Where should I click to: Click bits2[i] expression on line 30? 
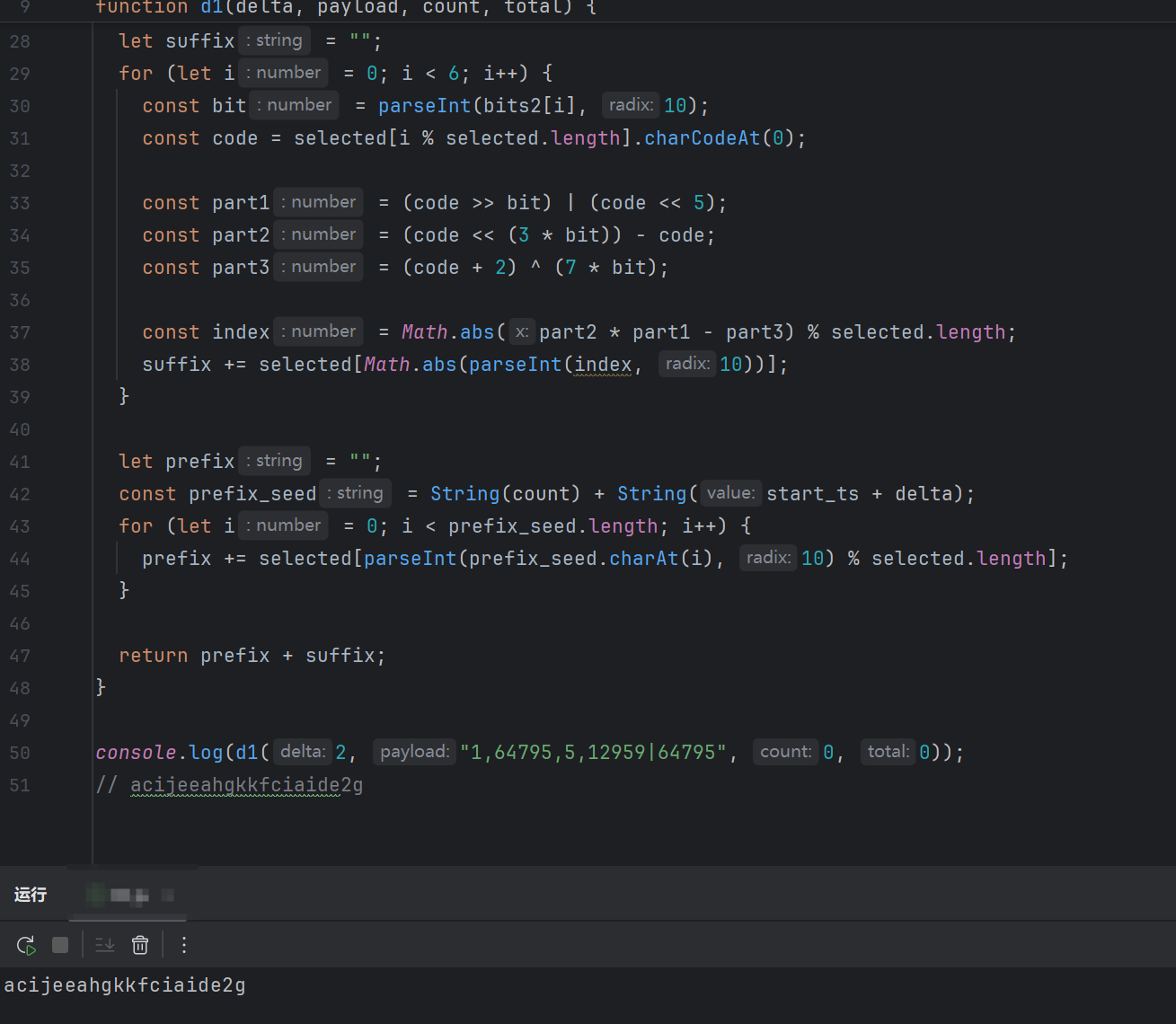[530, 106]
